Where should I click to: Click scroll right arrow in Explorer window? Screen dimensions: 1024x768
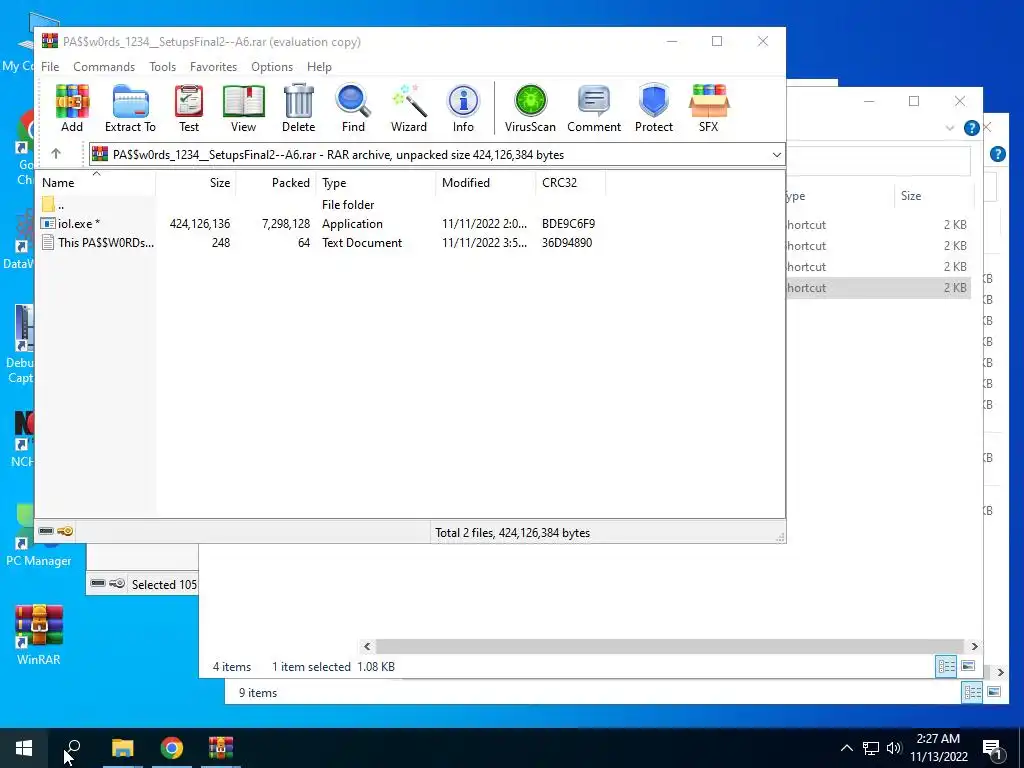click(974, 646)
